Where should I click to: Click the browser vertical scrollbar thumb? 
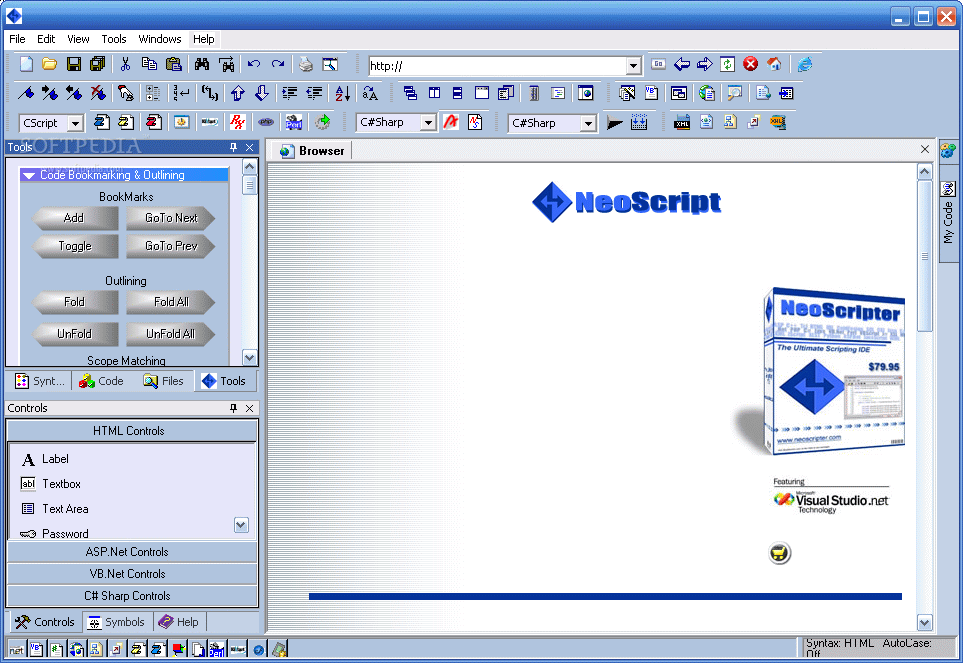pyautogui.click(x=925, y=256)
